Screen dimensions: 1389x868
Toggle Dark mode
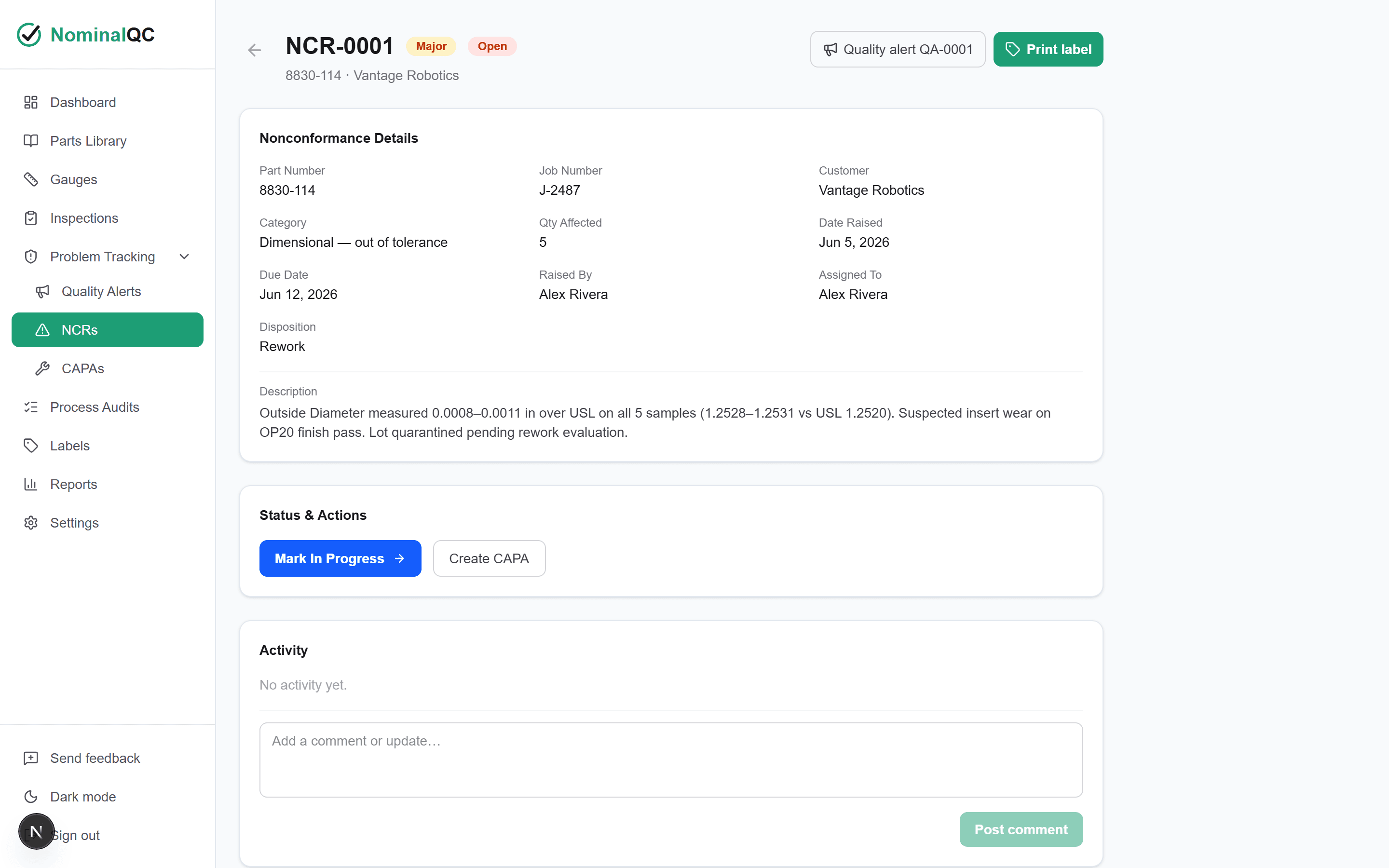108,797
